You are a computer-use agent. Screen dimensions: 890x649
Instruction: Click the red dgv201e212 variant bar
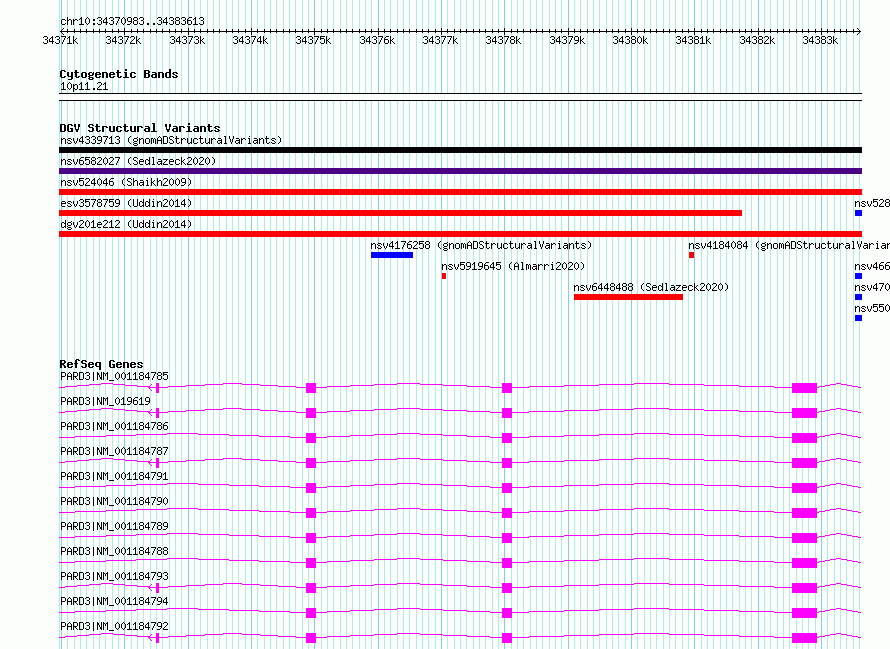[460, 234]
